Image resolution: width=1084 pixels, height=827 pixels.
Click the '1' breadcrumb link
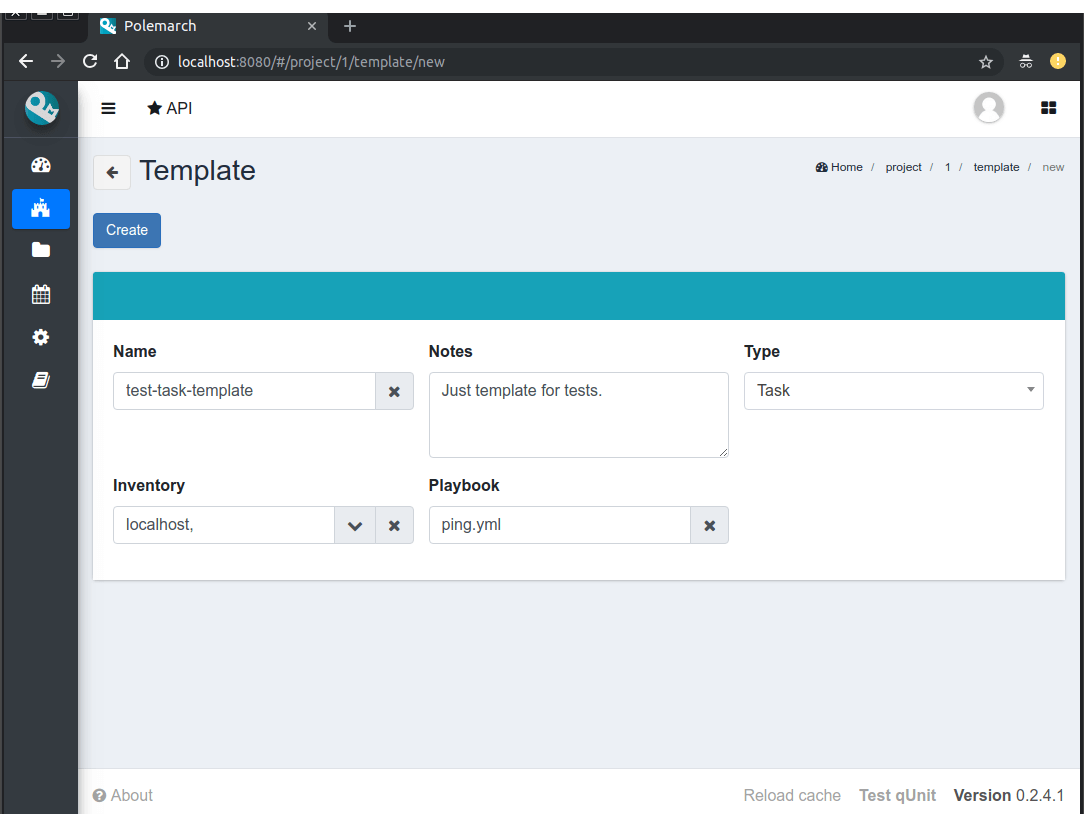[x=947, y=167]
